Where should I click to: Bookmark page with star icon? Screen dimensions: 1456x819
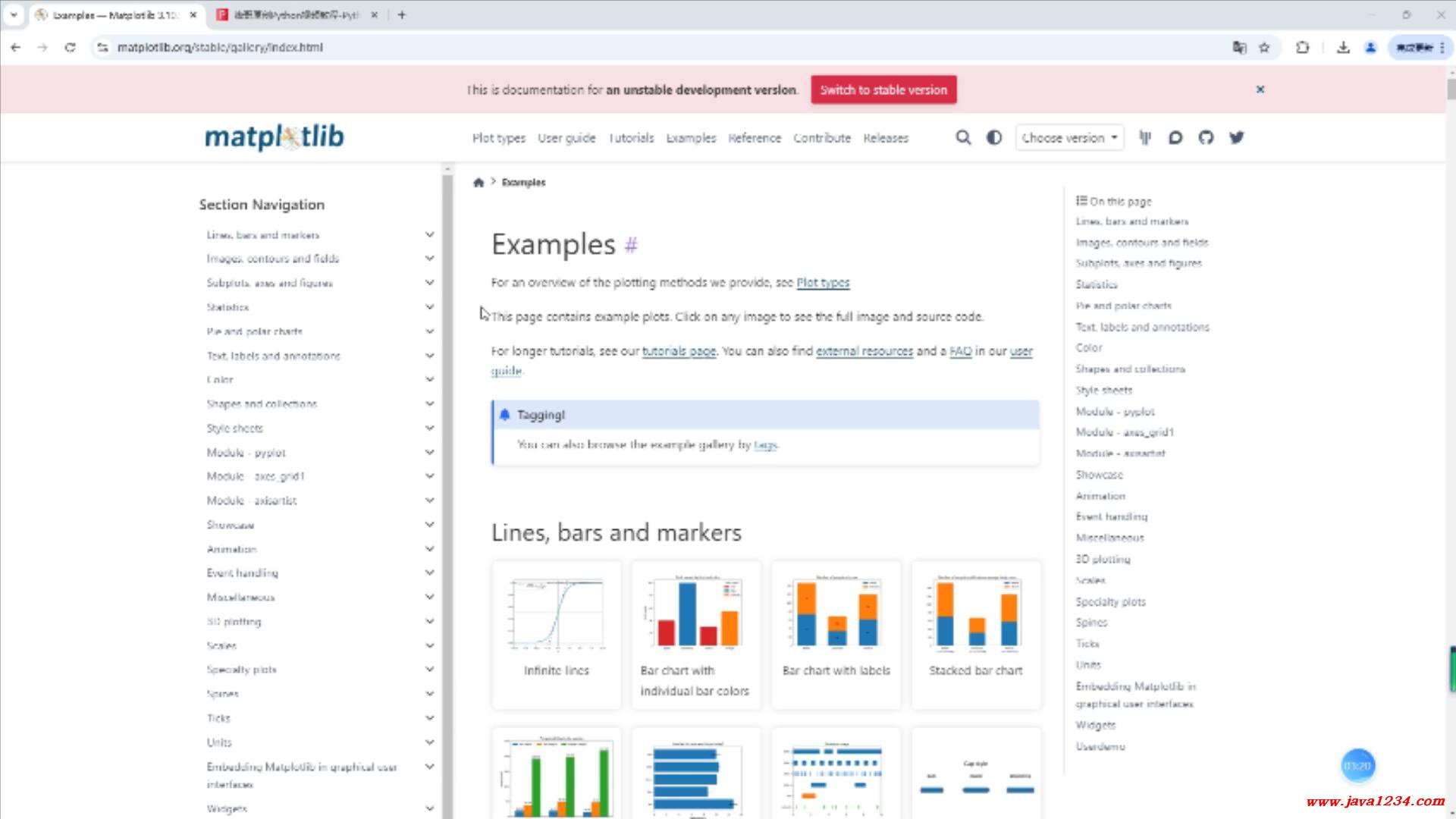(x=1264, y=47)
